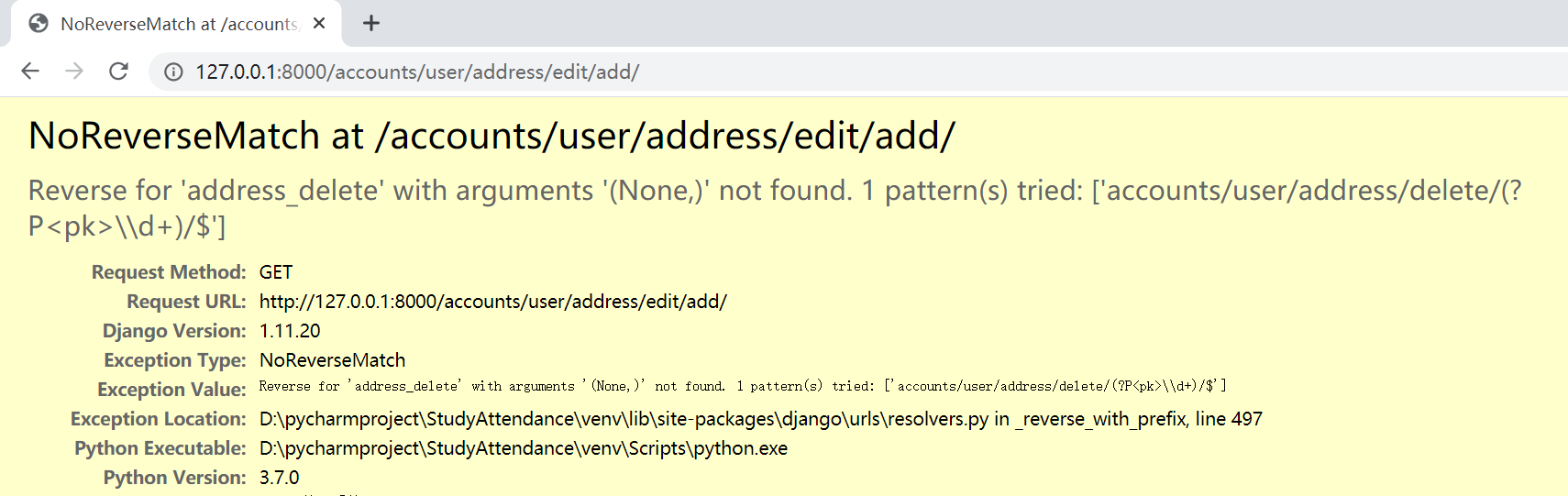
Task: Click the large NoReverseMatch page heading
Action: click(x=491, y=136)
